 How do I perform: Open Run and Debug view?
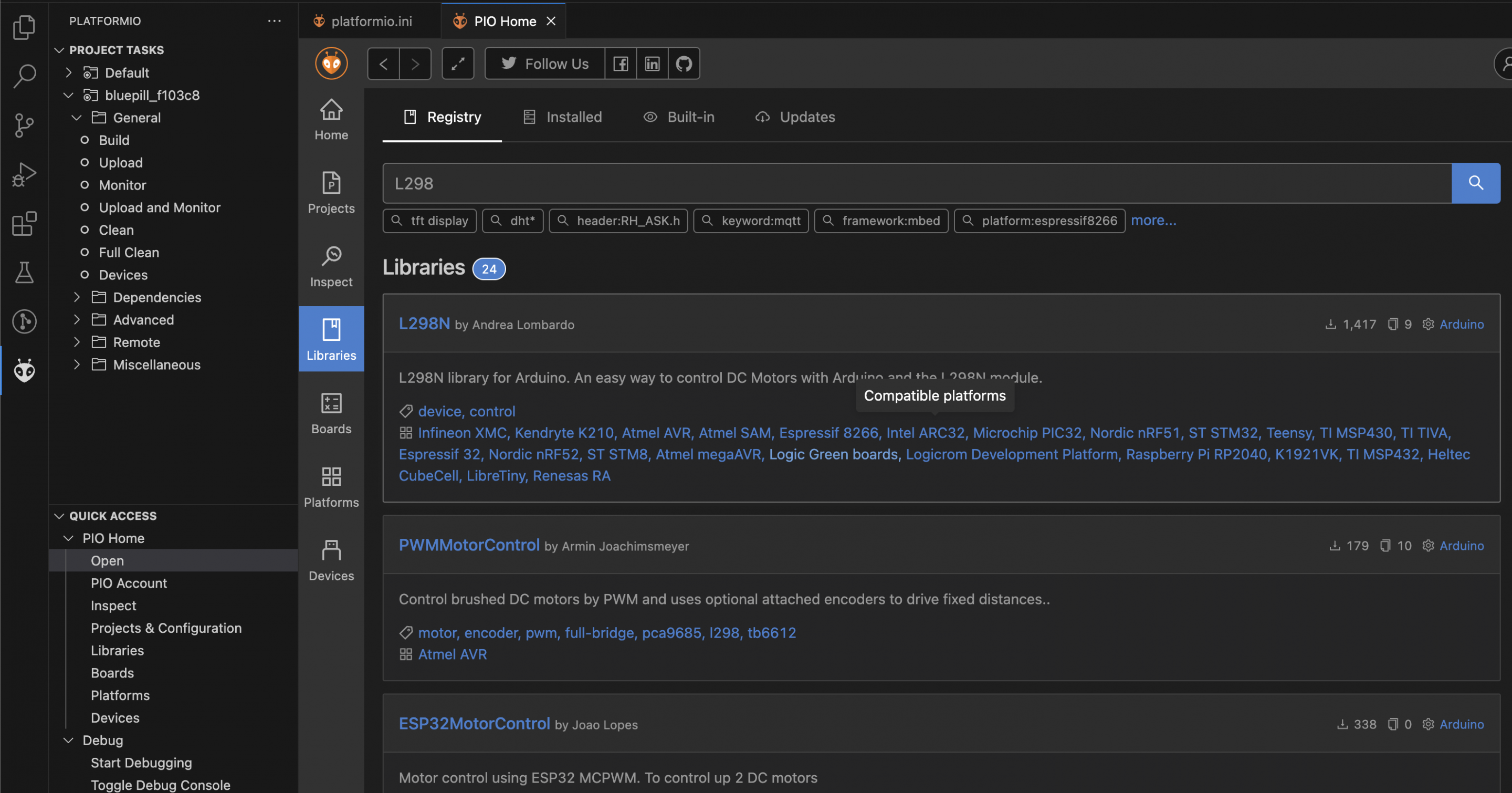coord(24,174)
